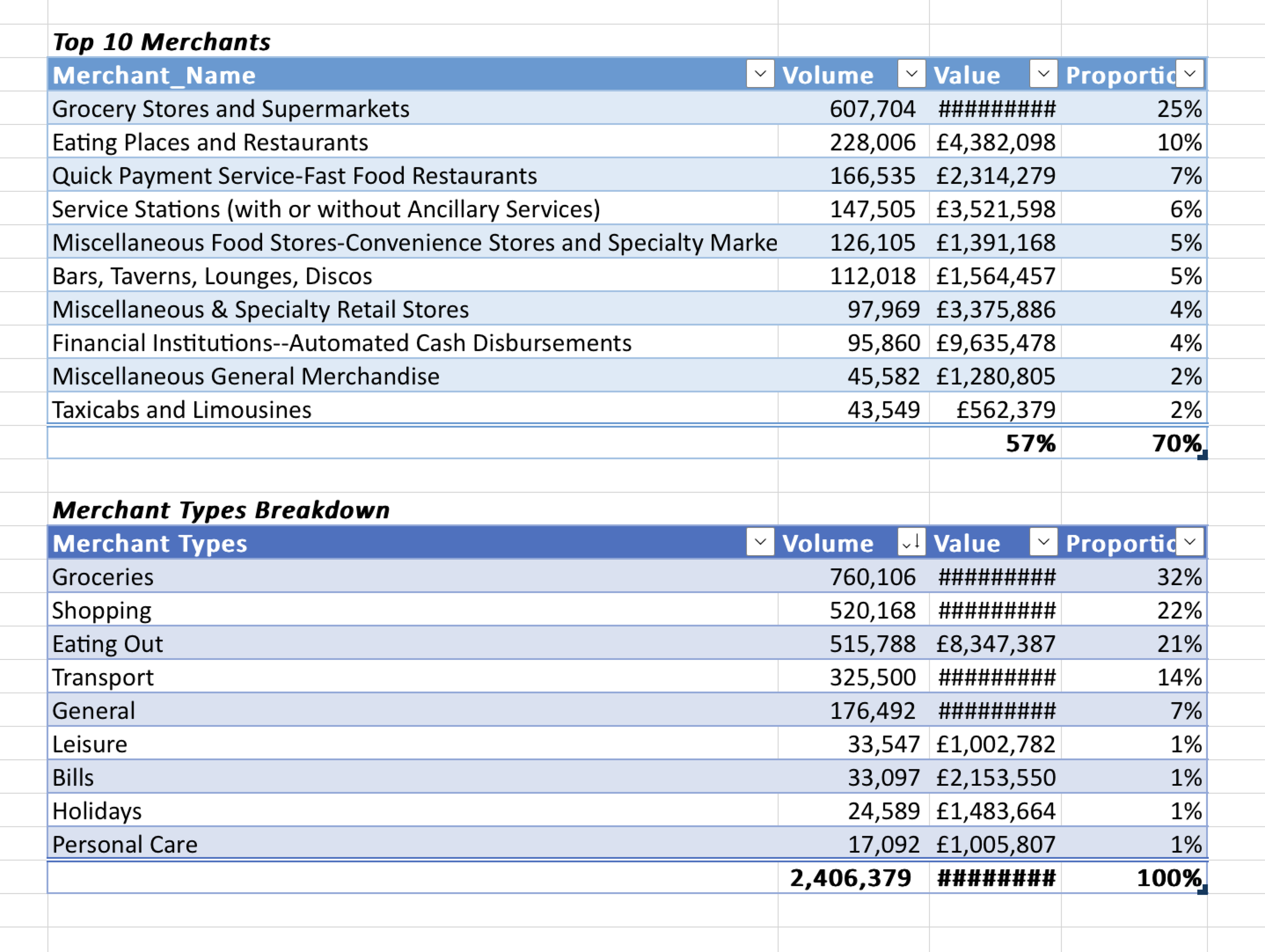
Task: Open Value filter dropdown in Top 10 Merchants table
Action: click(x=1043, y=74)
